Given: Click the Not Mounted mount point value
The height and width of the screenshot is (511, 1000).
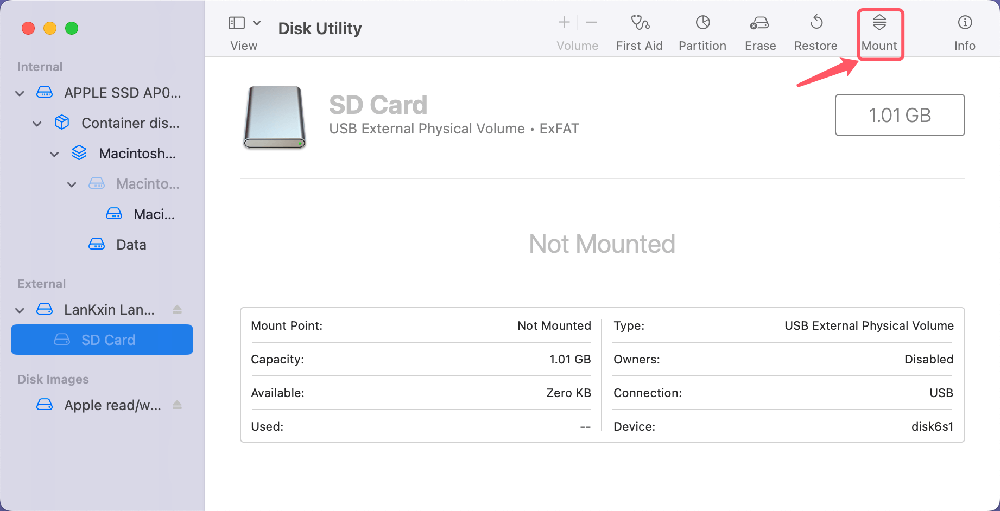Looking at the screenshot, I should pyautogui.click(x=554, y=326).
